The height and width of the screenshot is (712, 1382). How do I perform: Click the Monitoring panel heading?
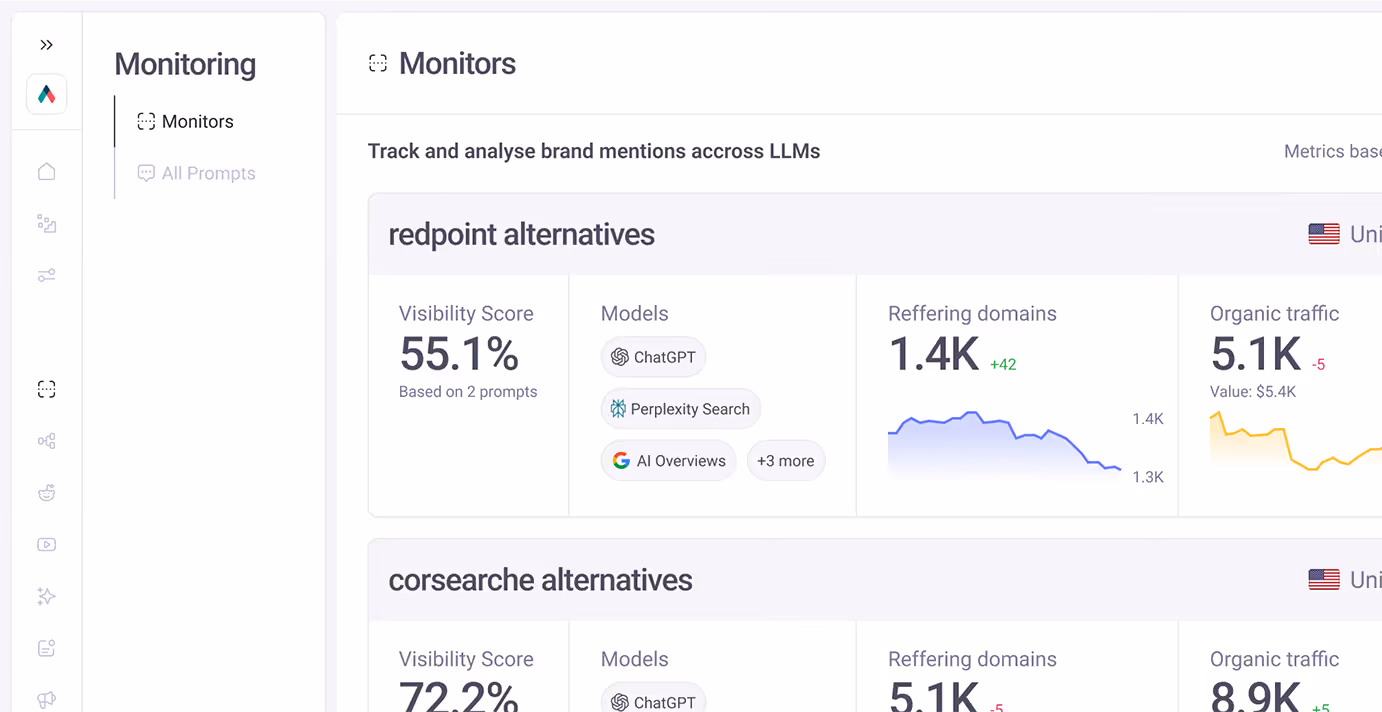click(185, 64)
